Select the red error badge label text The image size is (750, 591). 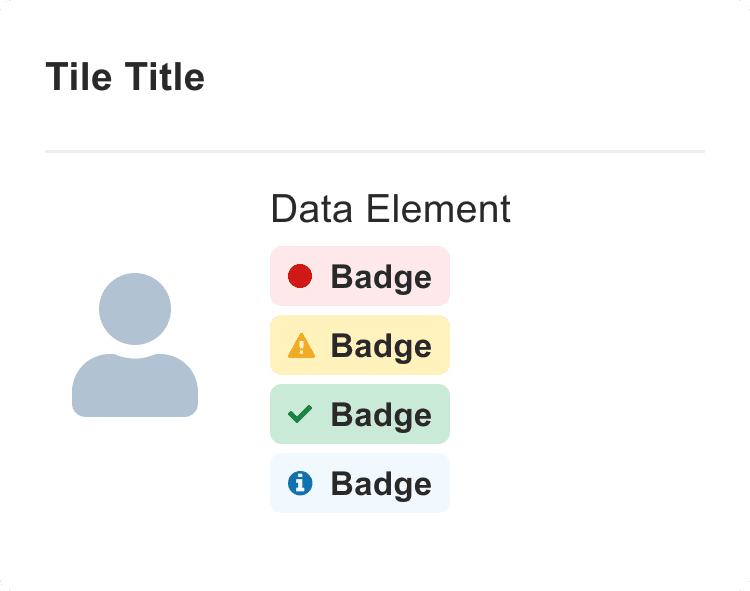[381, 277]
